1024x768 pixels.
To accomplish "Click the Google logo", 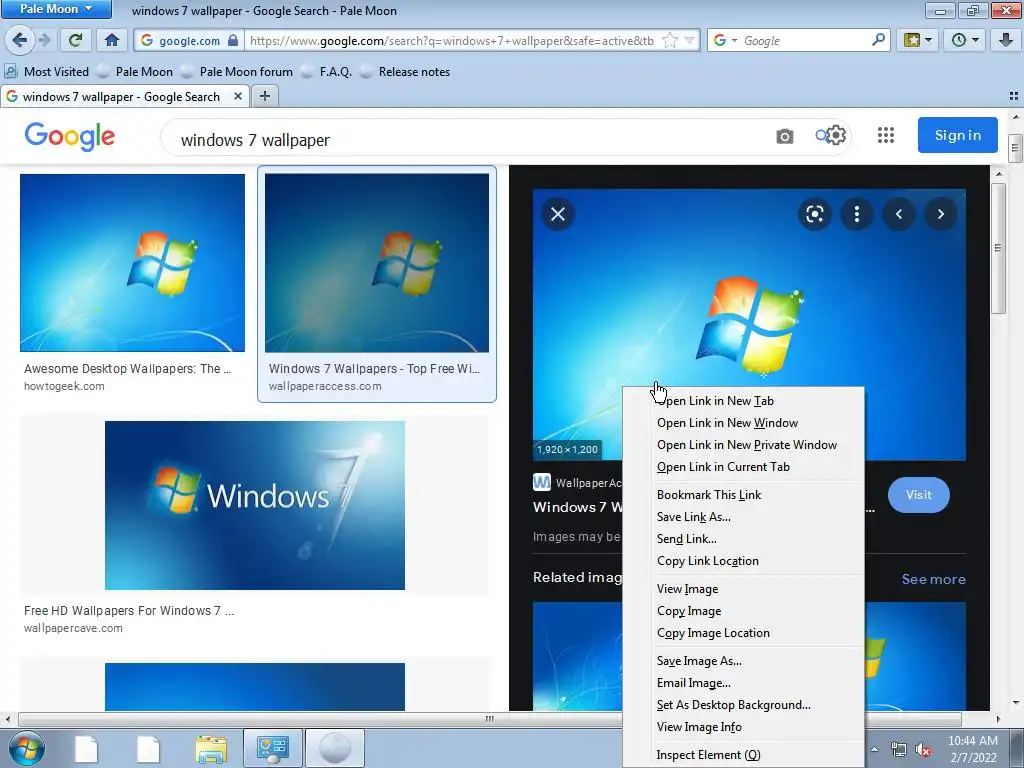I will coord(69,136).
